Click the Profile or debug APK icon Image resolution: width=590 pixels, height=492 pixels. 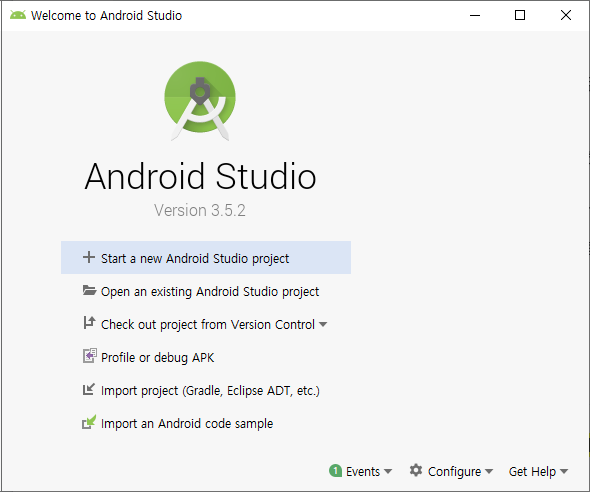click(x=90, y=356)
